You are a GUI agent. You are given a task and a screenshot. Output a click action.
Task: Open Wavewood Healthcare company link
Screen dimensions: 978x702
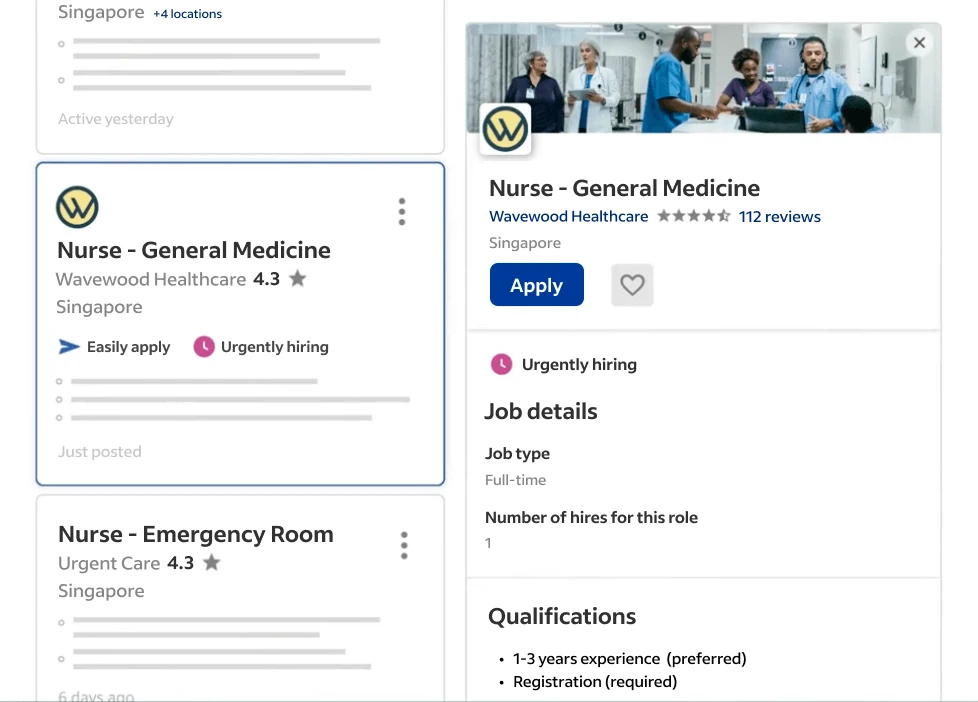coord(568,216)
